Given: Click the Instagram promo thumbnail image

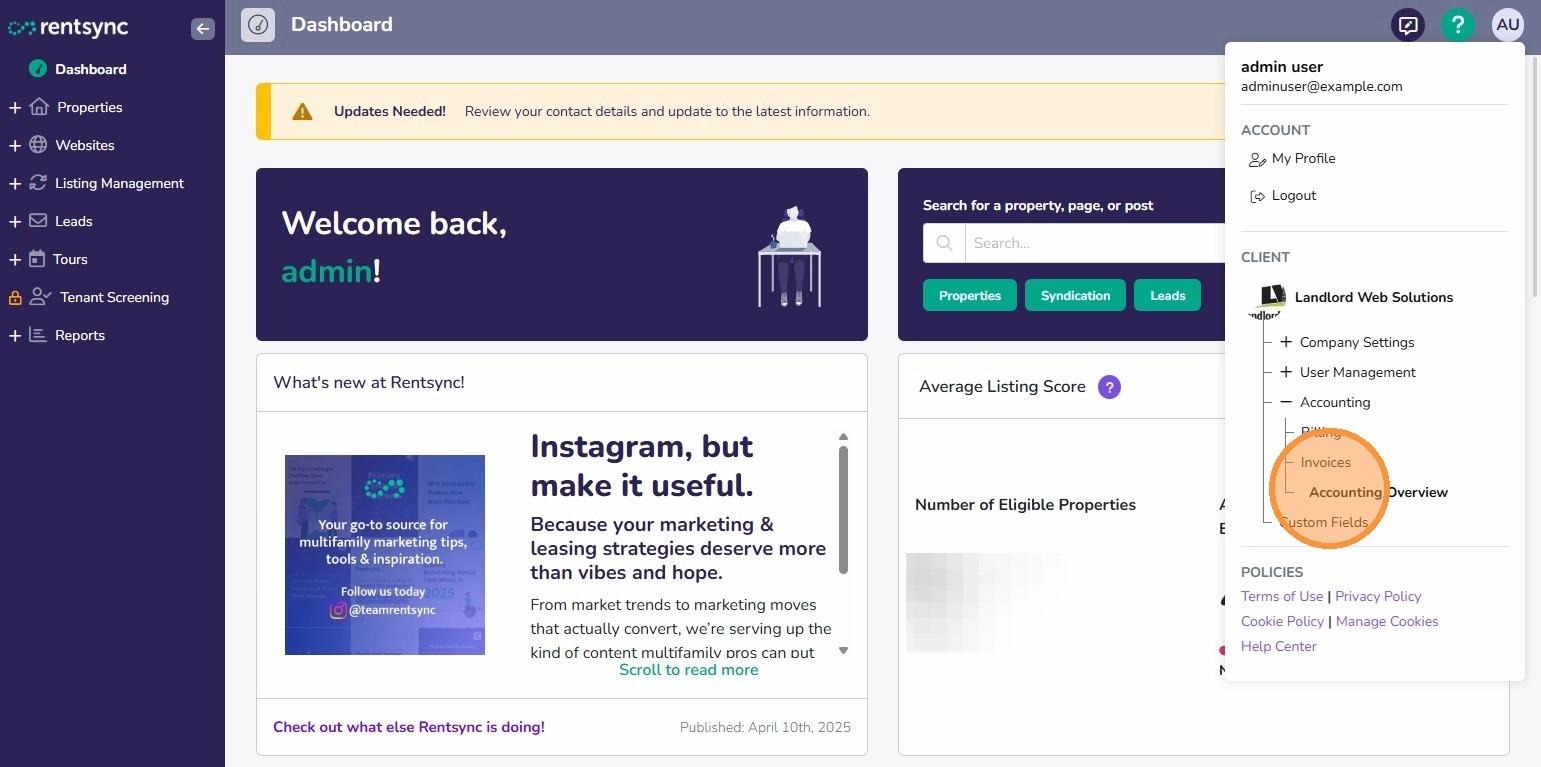Looking at the screenshot, I should point(385,555).
